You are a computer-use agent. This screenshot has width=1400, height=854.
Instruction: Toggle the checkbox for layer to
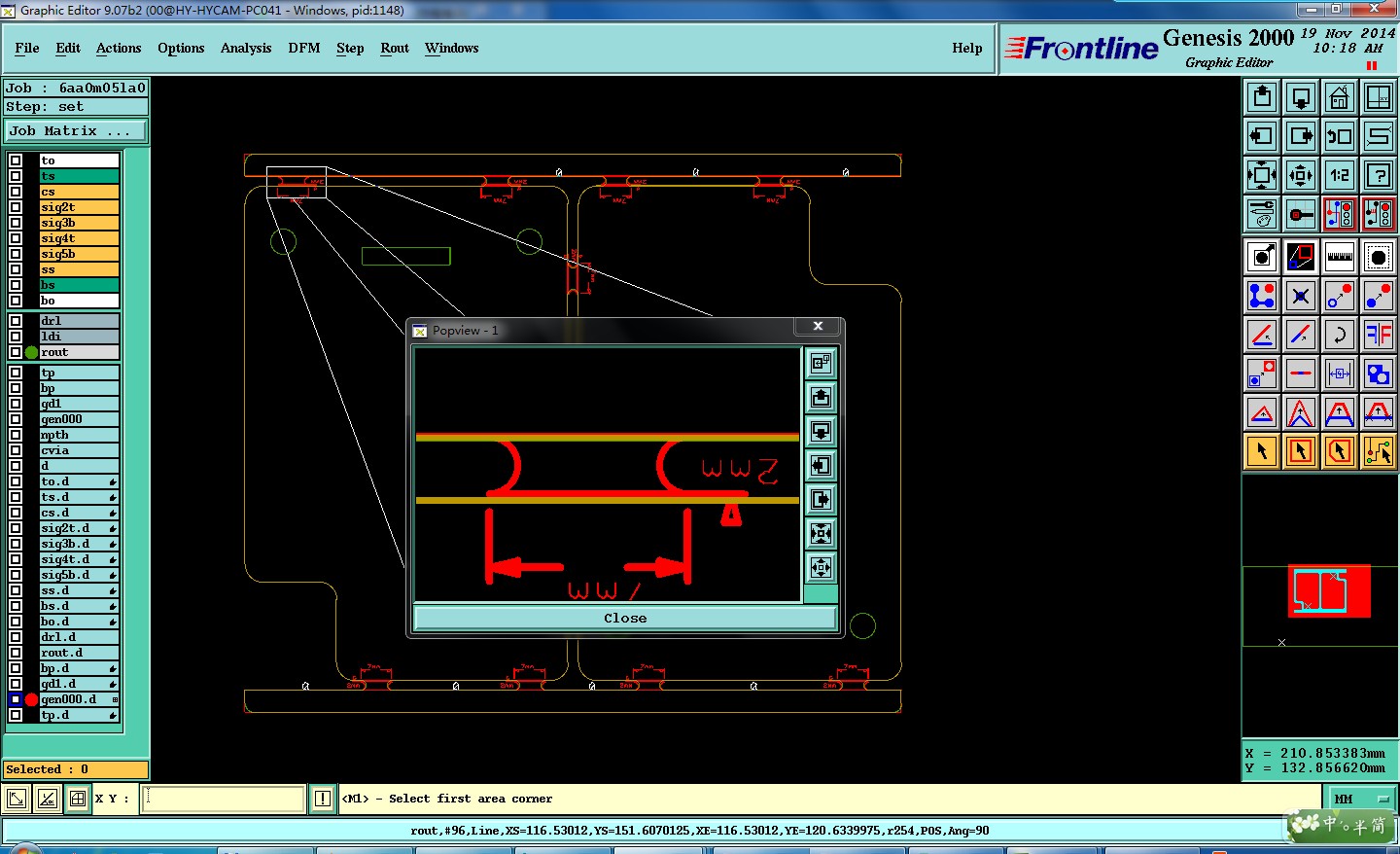(x=16, y=160)
